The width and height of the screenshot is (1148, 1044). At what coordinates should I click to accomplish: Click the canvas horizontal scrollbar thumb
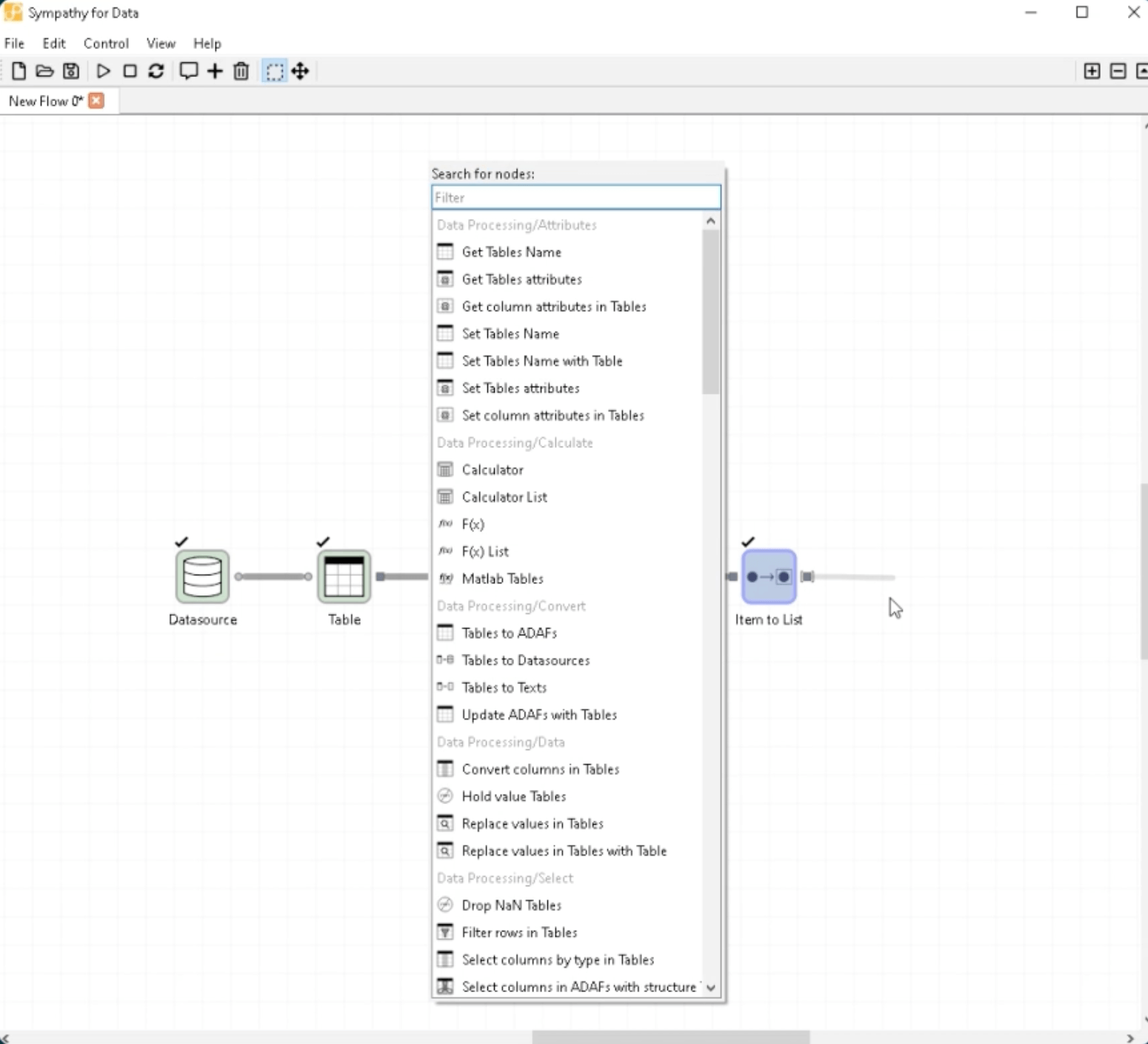pos(670,1037)
